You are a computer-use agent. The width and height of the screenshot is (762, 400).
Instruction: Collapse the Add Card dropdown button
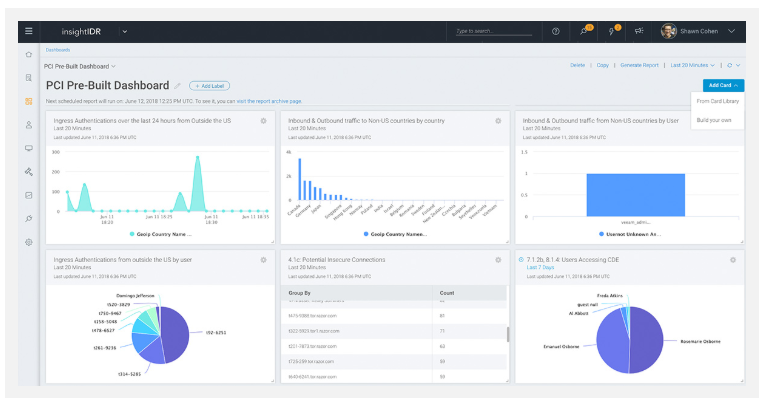723,86
